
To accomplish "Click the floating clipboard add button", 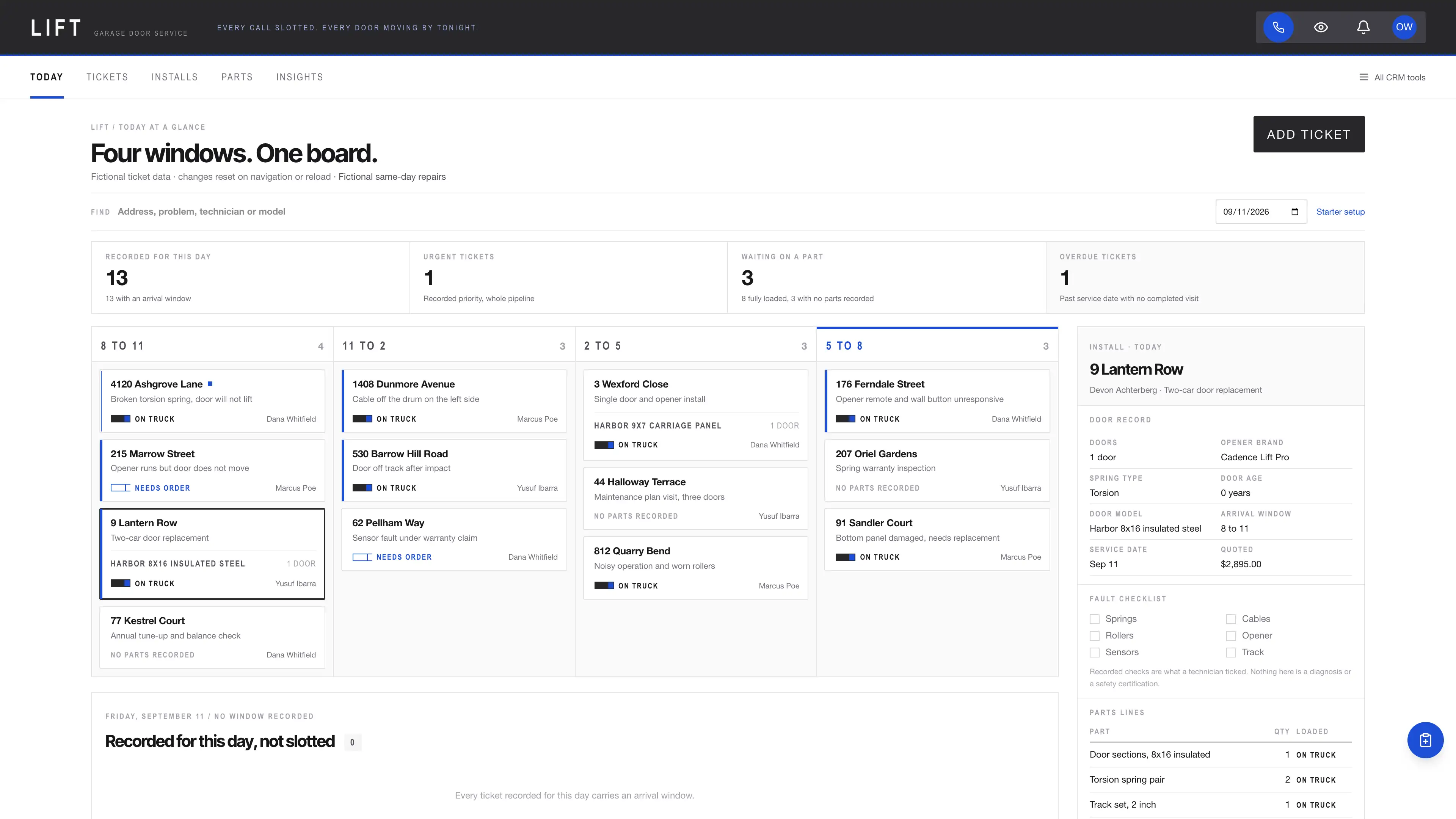I will tap(1425, 740).
